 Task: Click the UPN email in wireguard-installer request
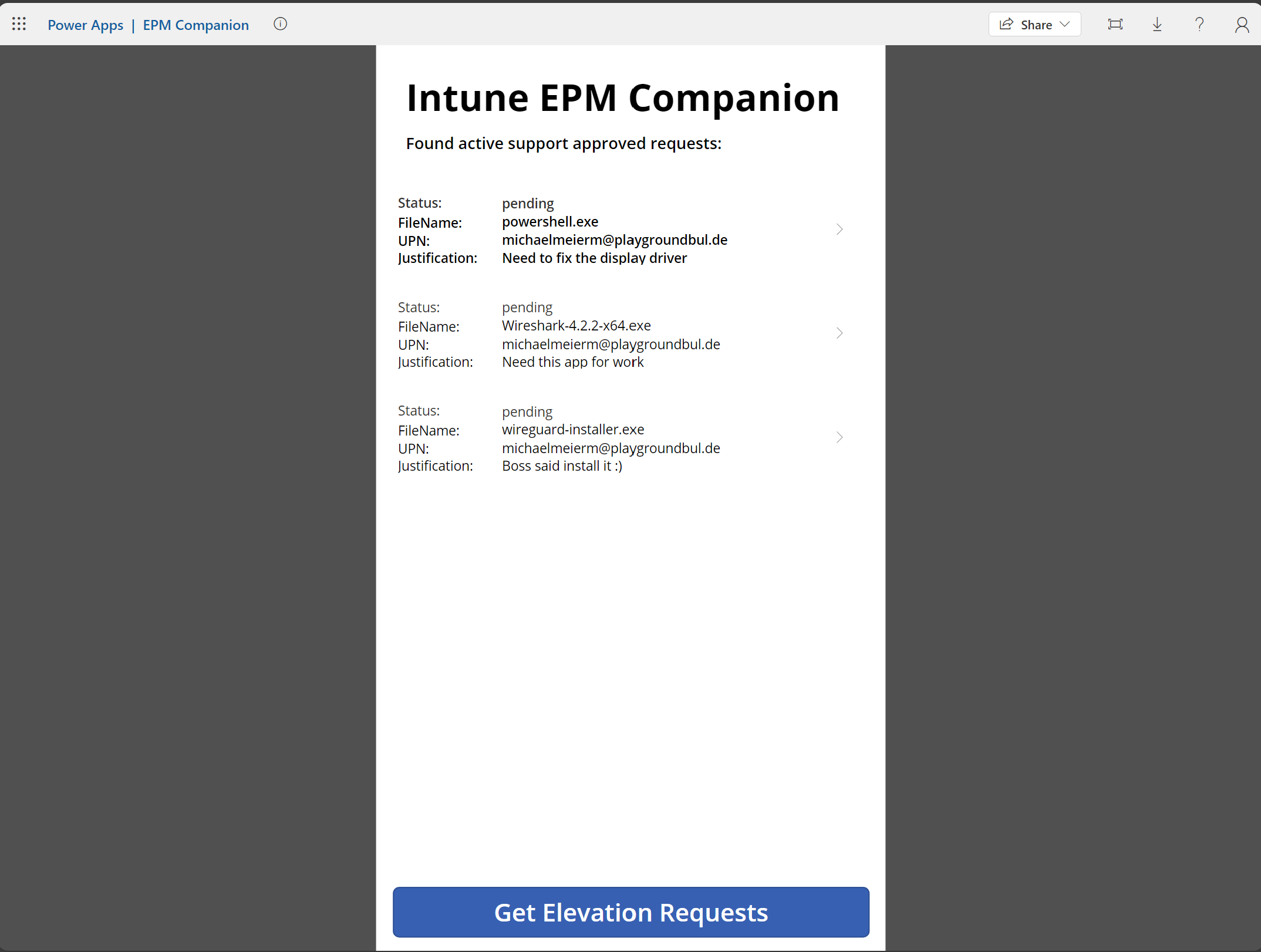click(x=611, y=448)
